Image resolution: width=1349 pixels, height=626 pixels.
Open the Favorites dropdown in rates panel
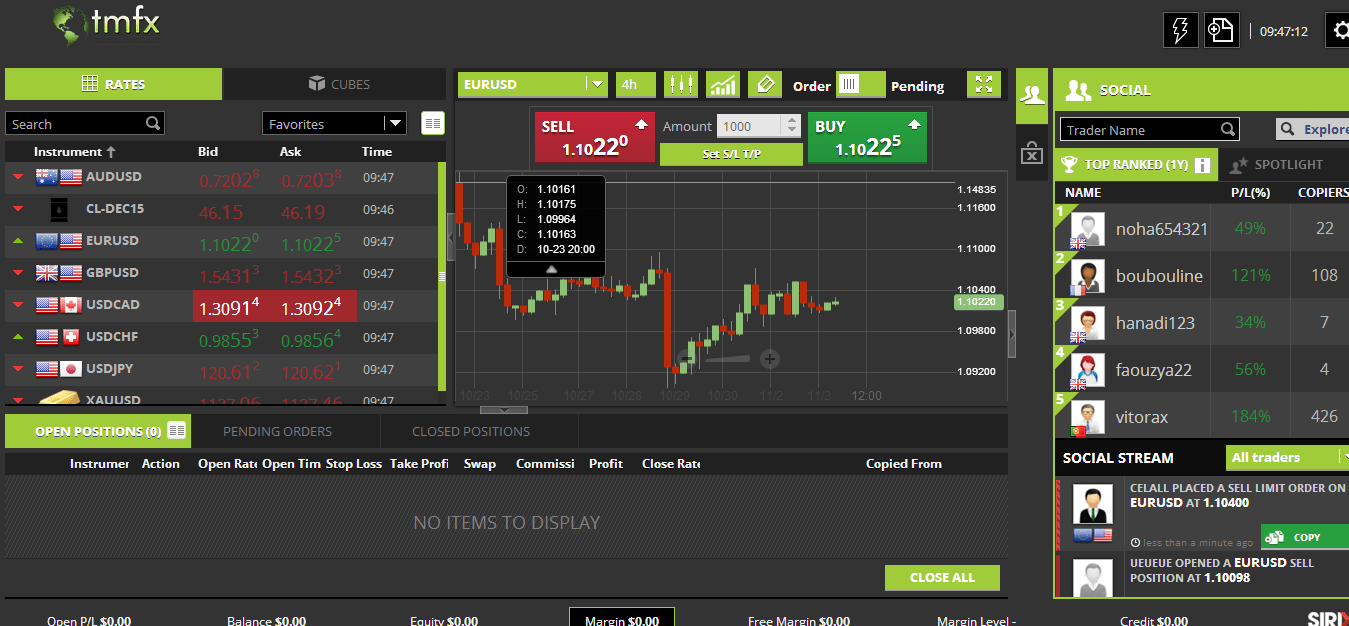334,122
